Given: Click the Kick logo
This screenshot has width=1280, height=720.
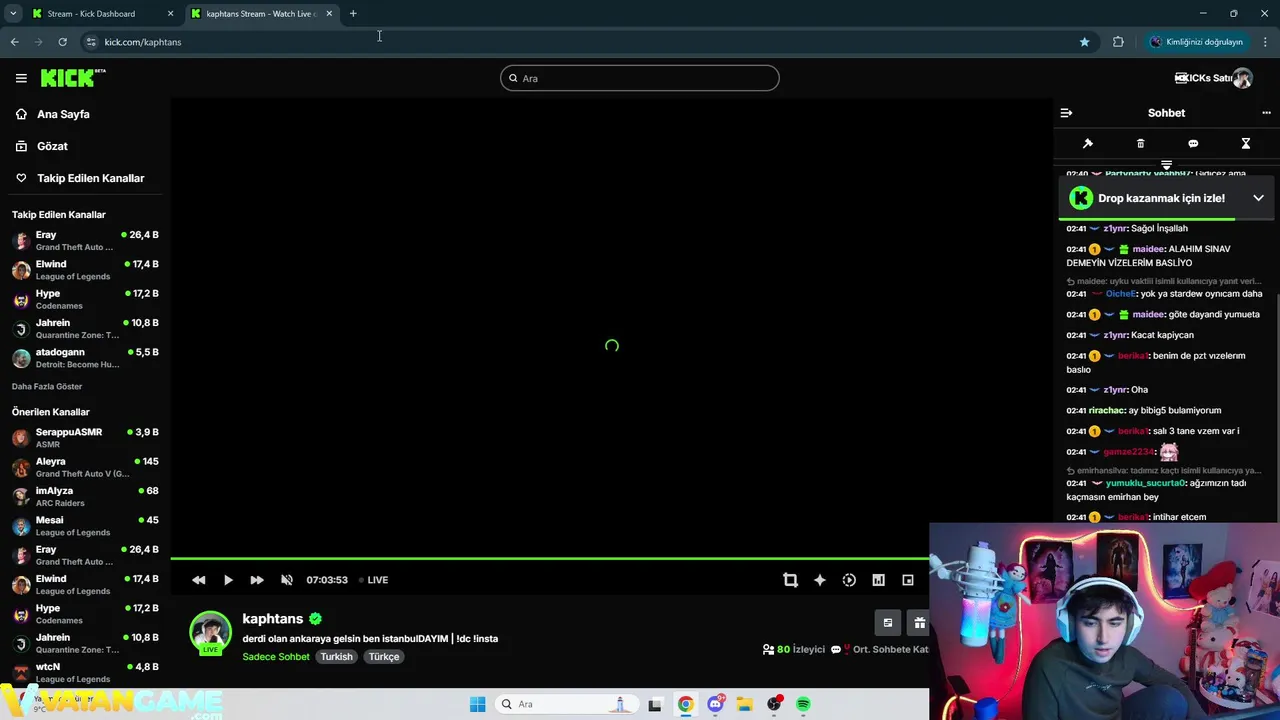Looking at the screenshot, I should pos(72,78).
